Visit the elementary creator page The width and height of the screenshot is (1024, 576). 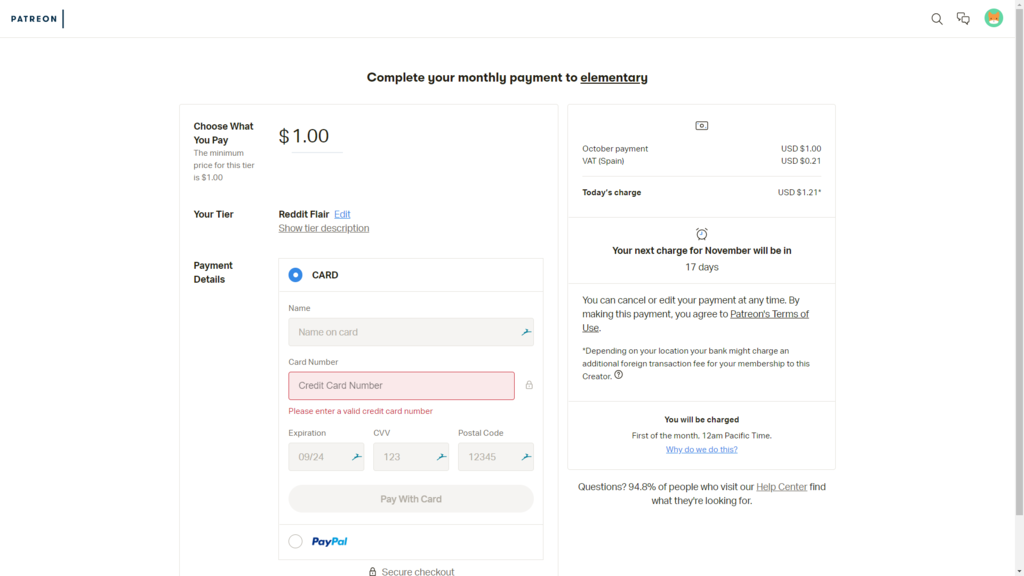click(x=614, y=77)
